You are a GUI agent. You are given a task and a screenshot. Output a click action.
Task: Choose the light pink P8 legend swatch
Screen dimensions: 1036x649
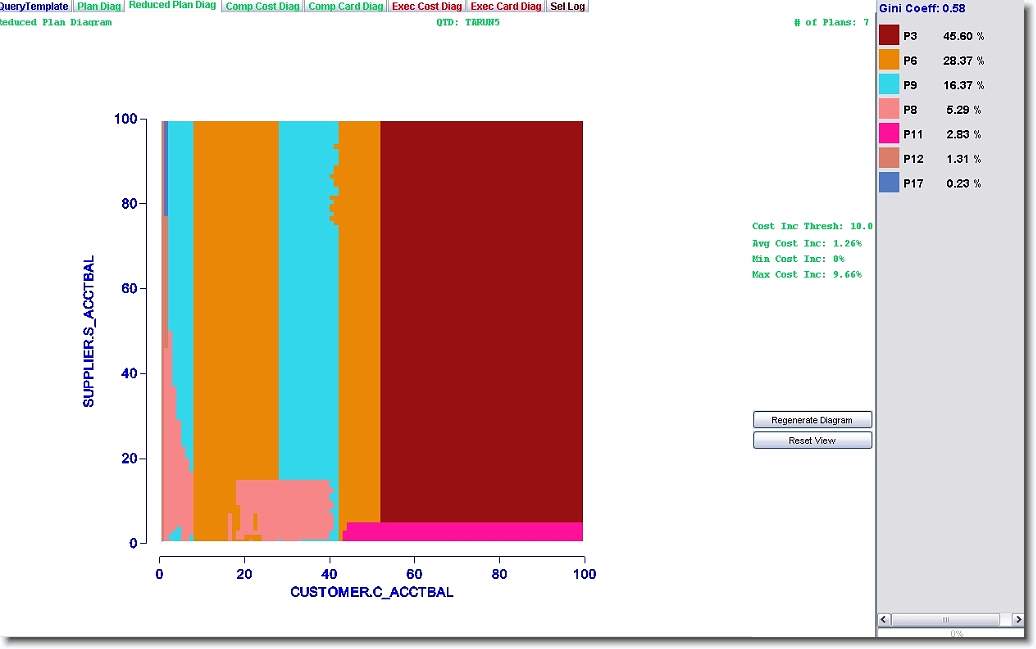coord(889,109)
